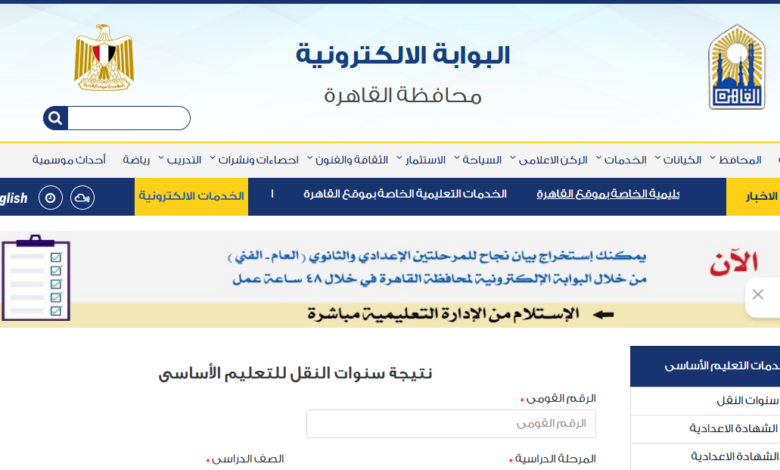Click inside the header search box
This screenshot has width=780, height=470.
click(129, 118)
